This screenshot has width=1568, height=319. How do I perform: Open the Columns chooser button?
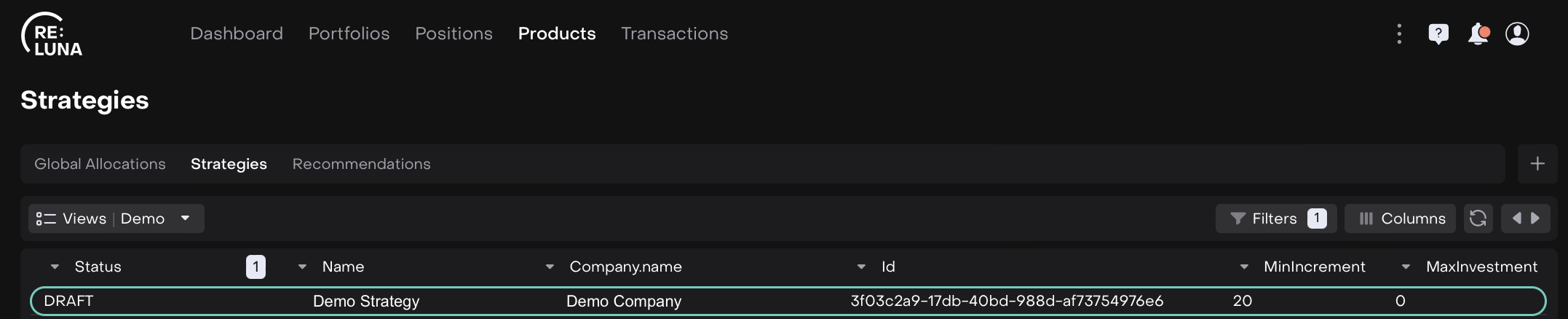click(1400, 218)
